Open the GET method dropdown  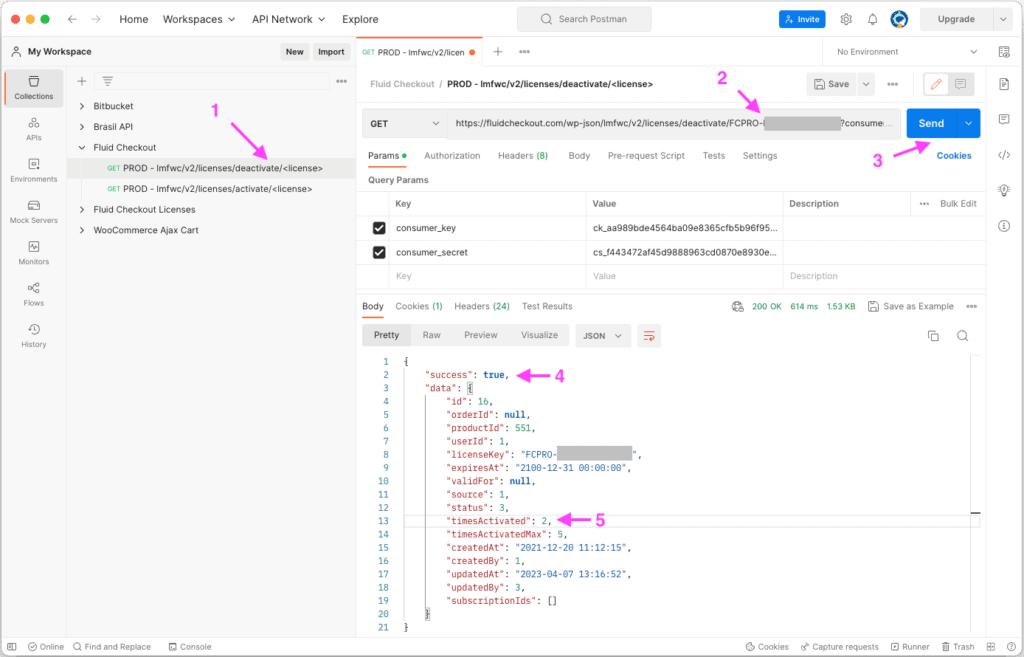[404, 123]
